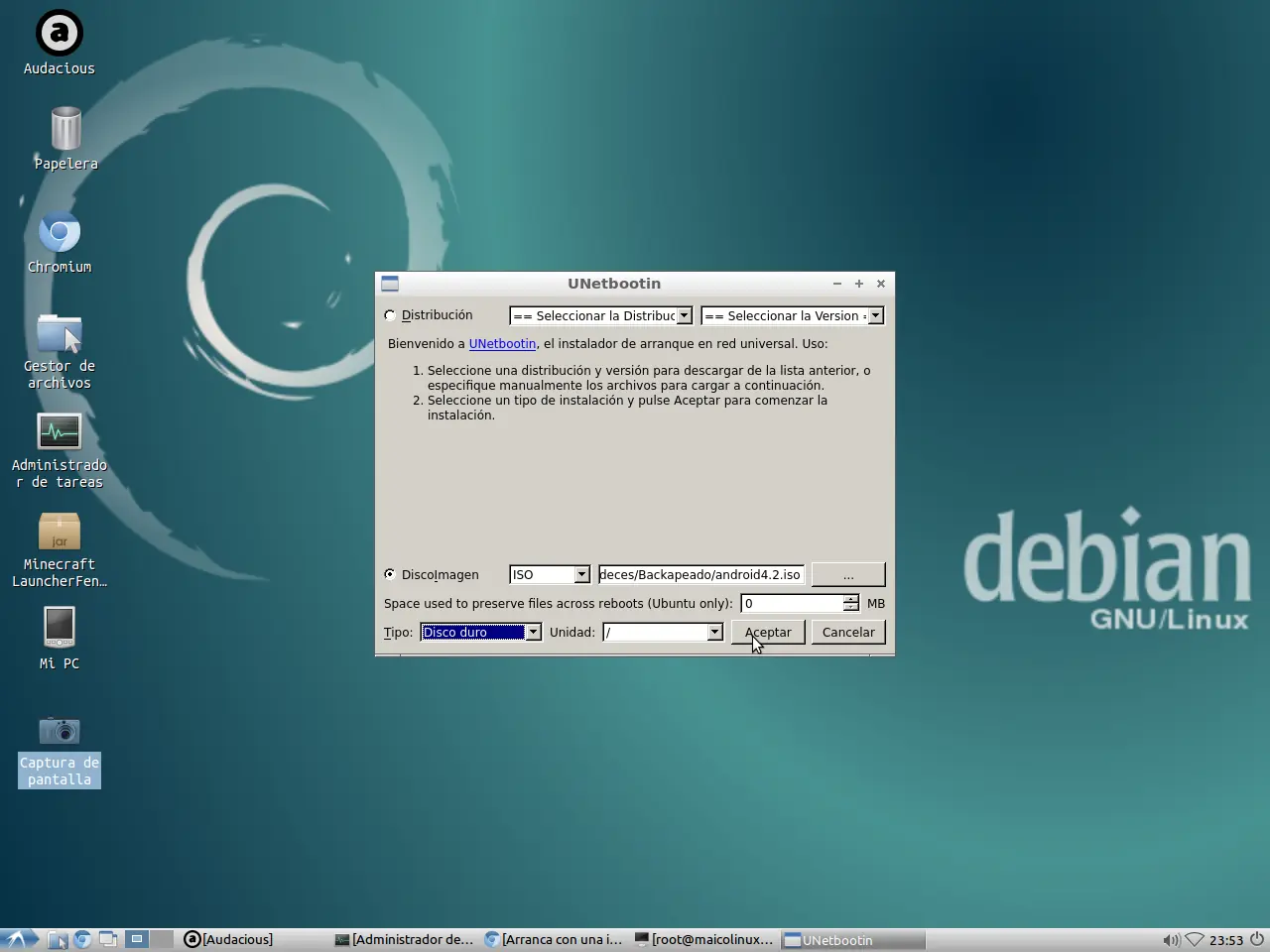
Task: Open the ISO image type dropdown
Action: [550, 574]
